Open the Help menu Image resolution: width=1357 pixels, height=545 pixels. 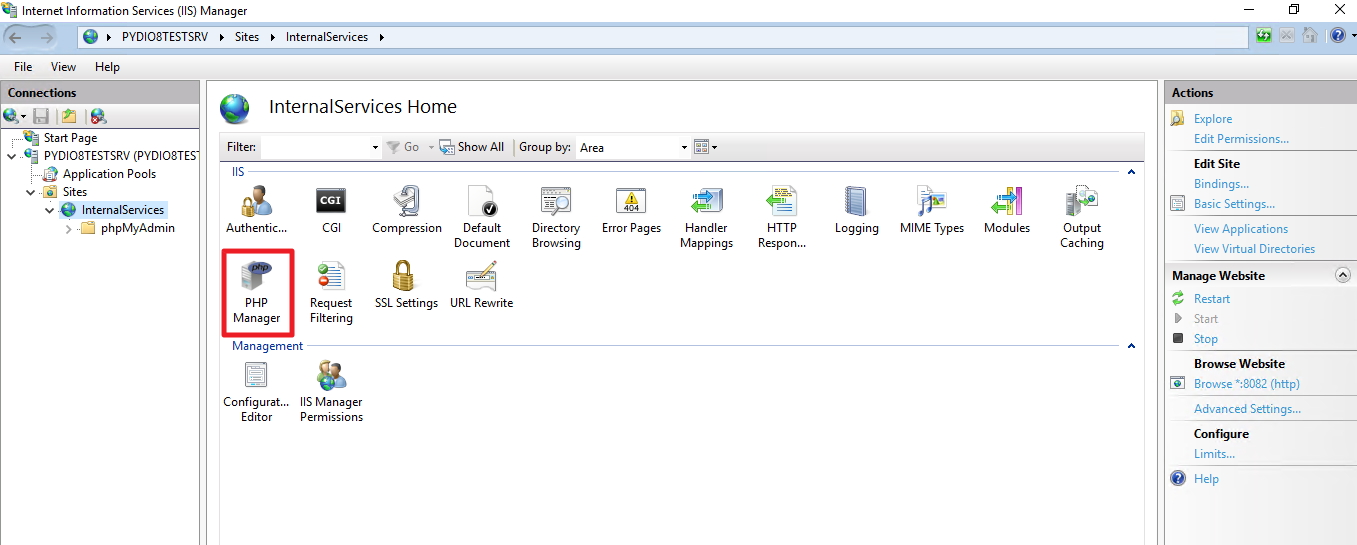(x=107, y=67)
